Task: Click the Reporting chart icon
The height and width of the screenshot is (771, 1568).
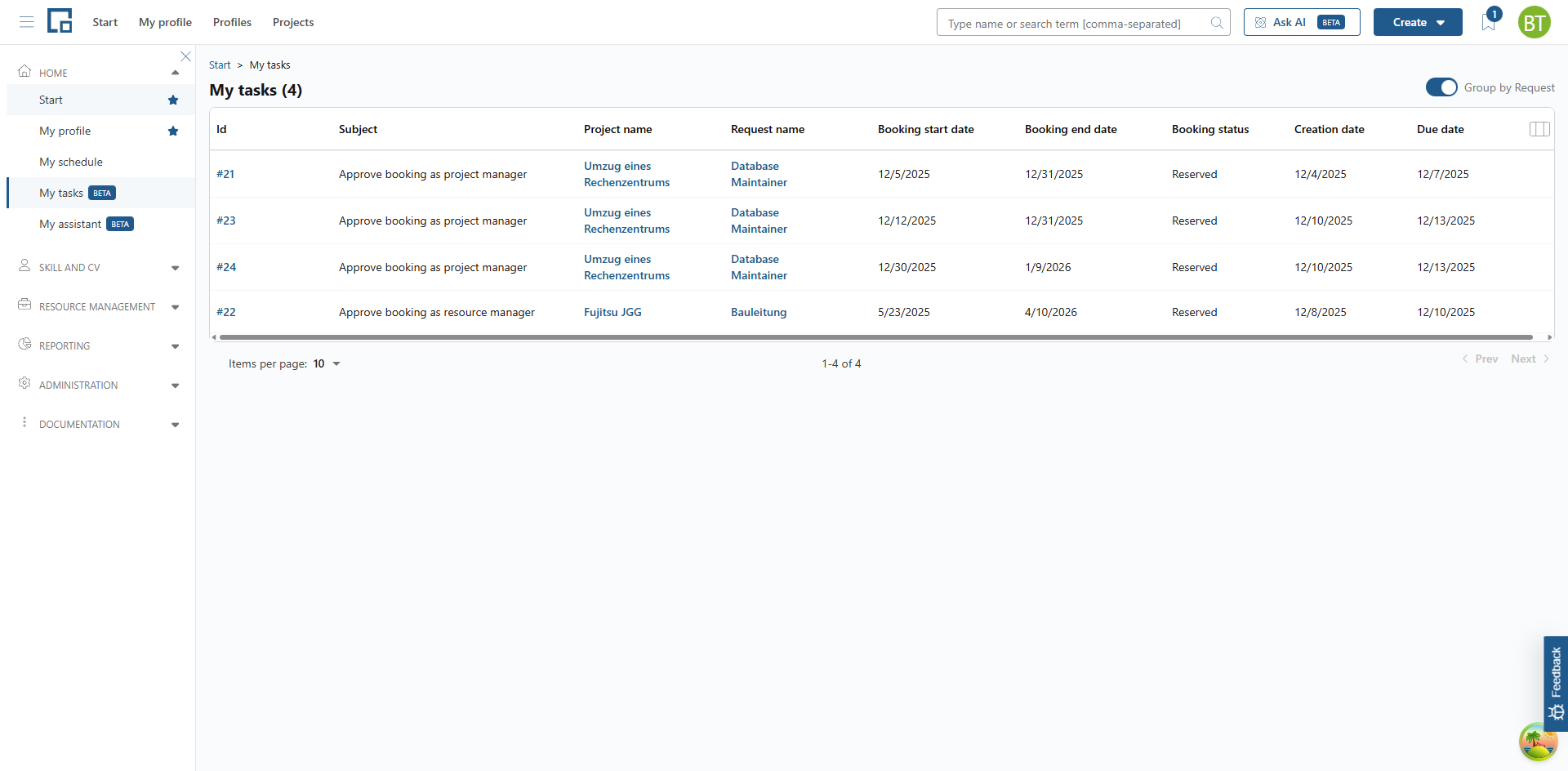Action: coord(24,344)
